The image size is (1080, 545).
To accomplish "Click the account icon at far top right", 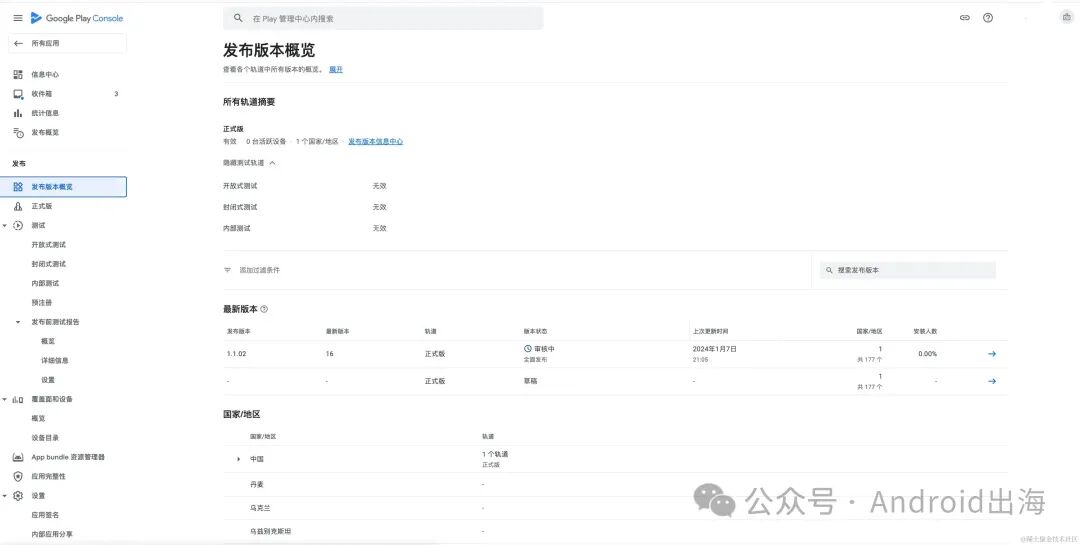I will click(x=1066, y=18).
